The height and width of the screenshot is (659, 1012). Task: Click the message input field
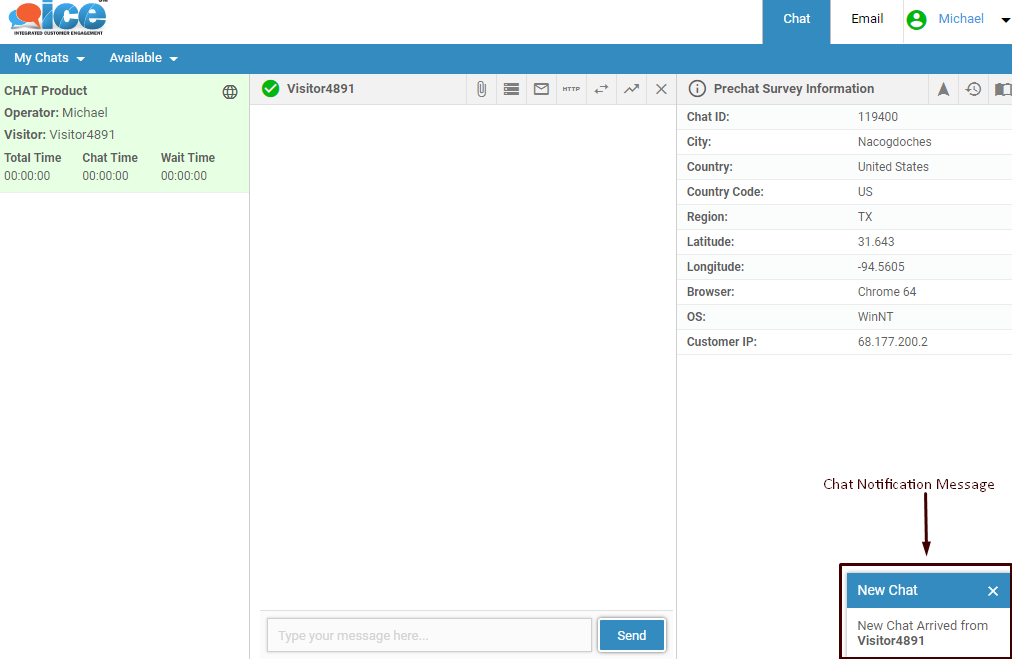(429, 635)
